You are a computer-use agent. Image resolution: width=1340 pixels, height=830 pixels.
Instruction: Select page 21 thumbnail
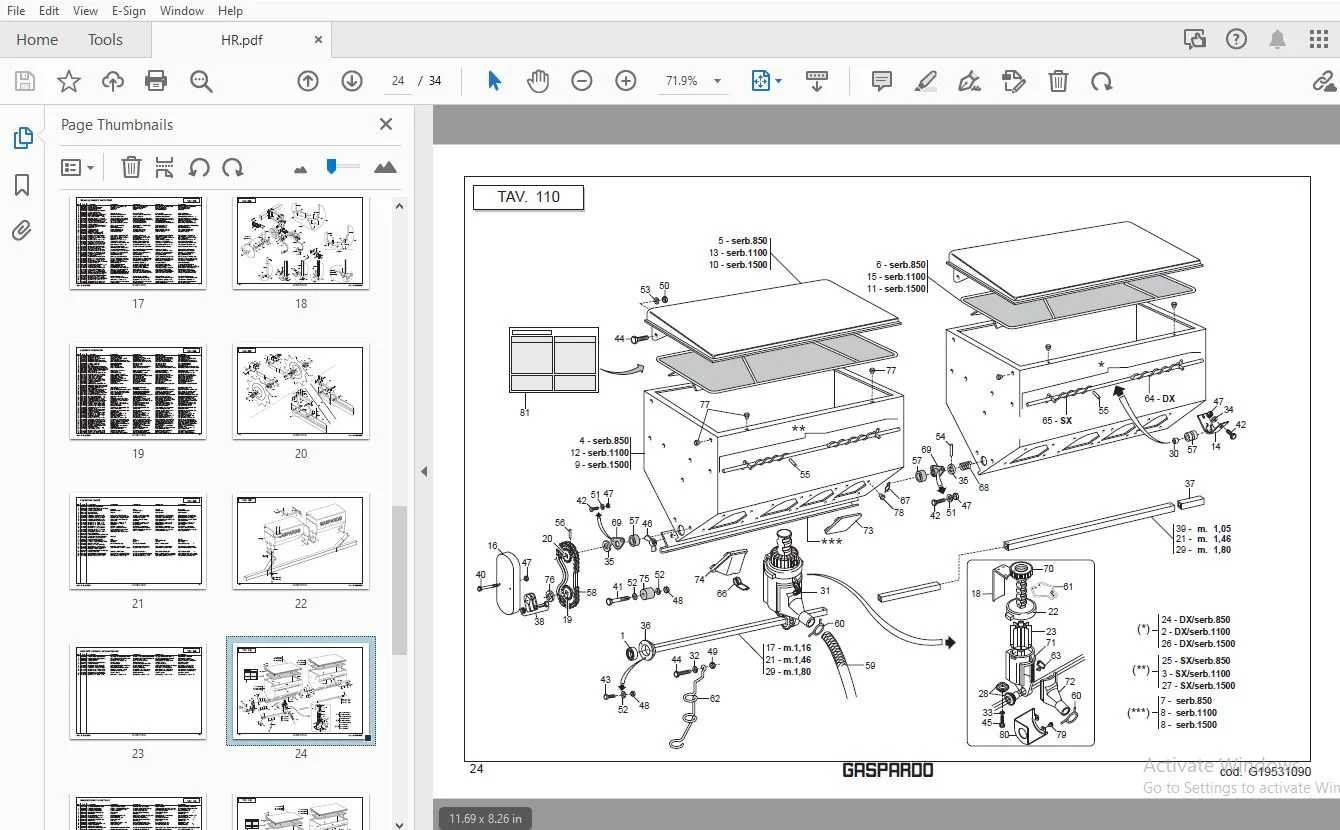tap(138, 543)
